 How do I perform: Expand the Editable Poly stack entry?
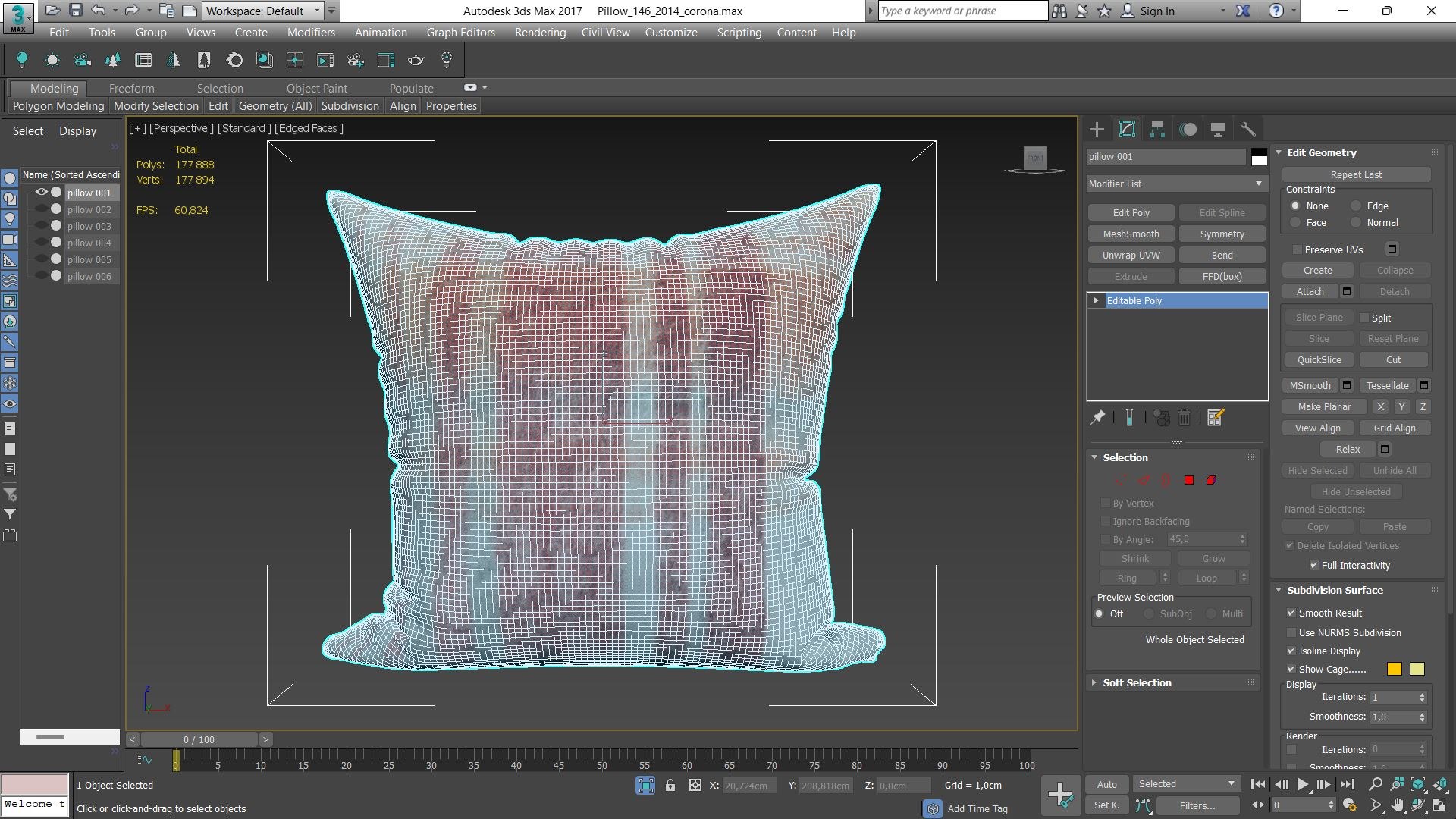click(1096, 301)
